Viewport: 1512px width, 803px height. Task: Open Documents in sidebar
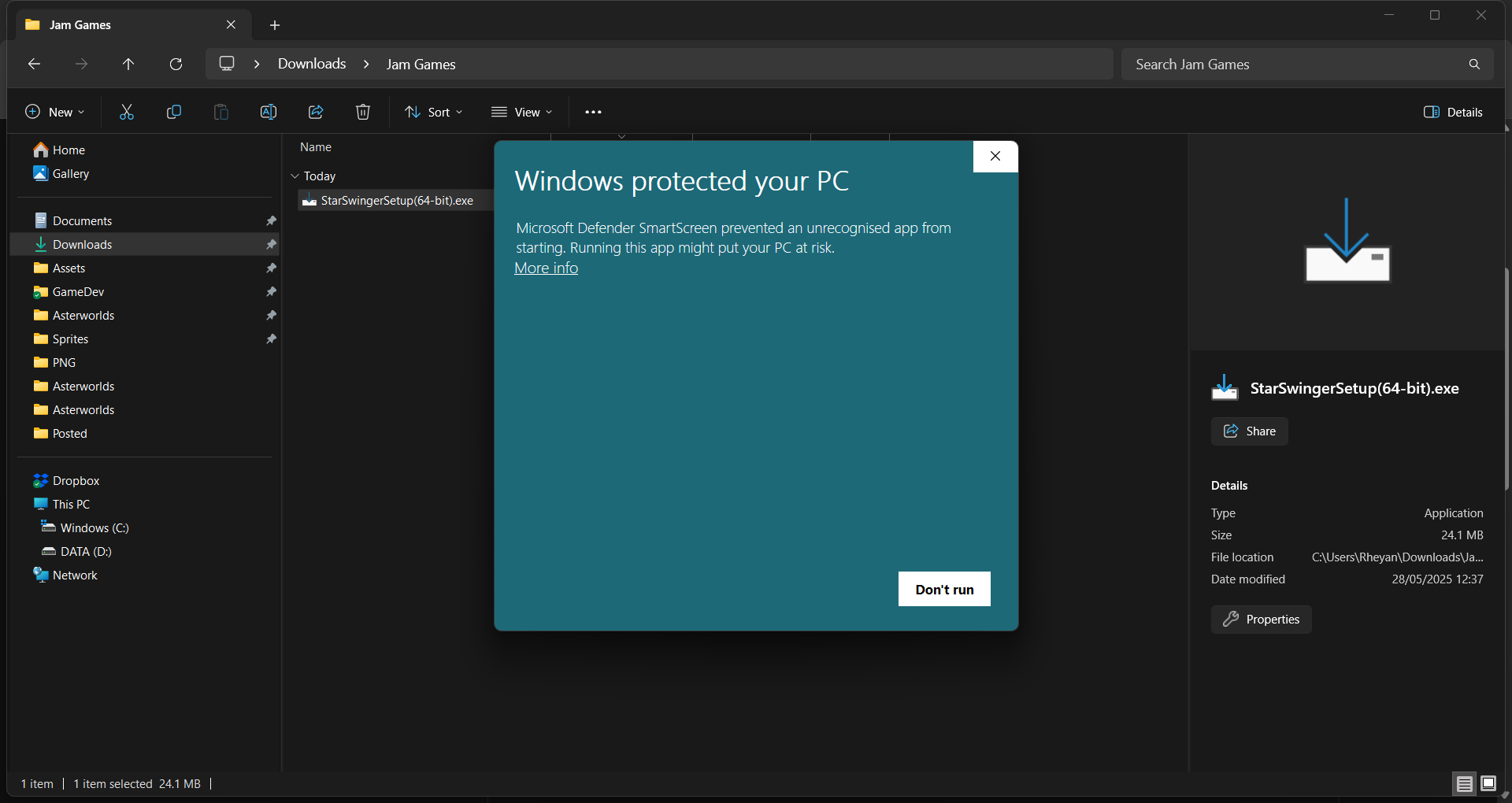click(x=82, y=220)
